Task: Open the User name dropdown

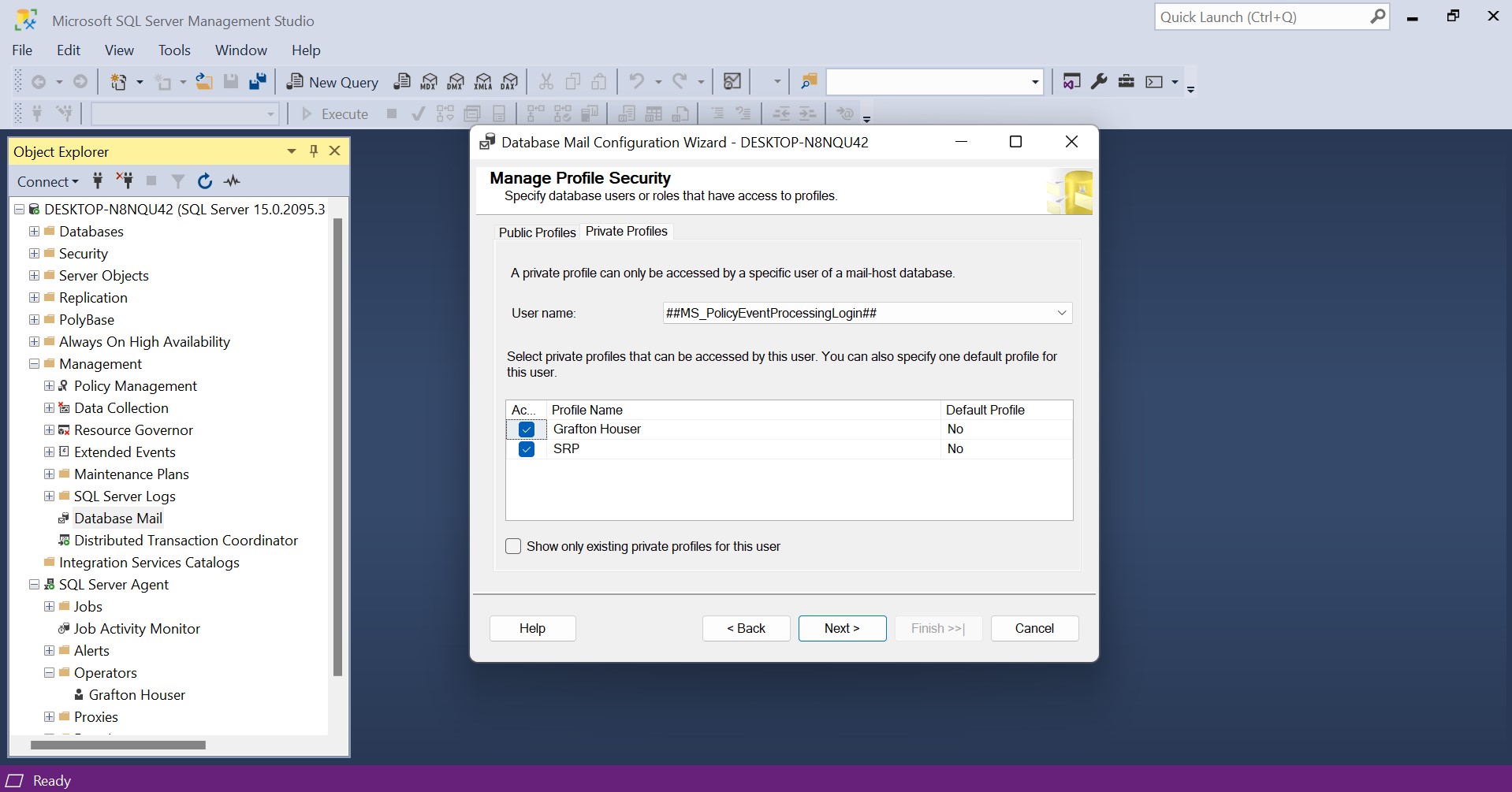Action: coord(1061,313)
